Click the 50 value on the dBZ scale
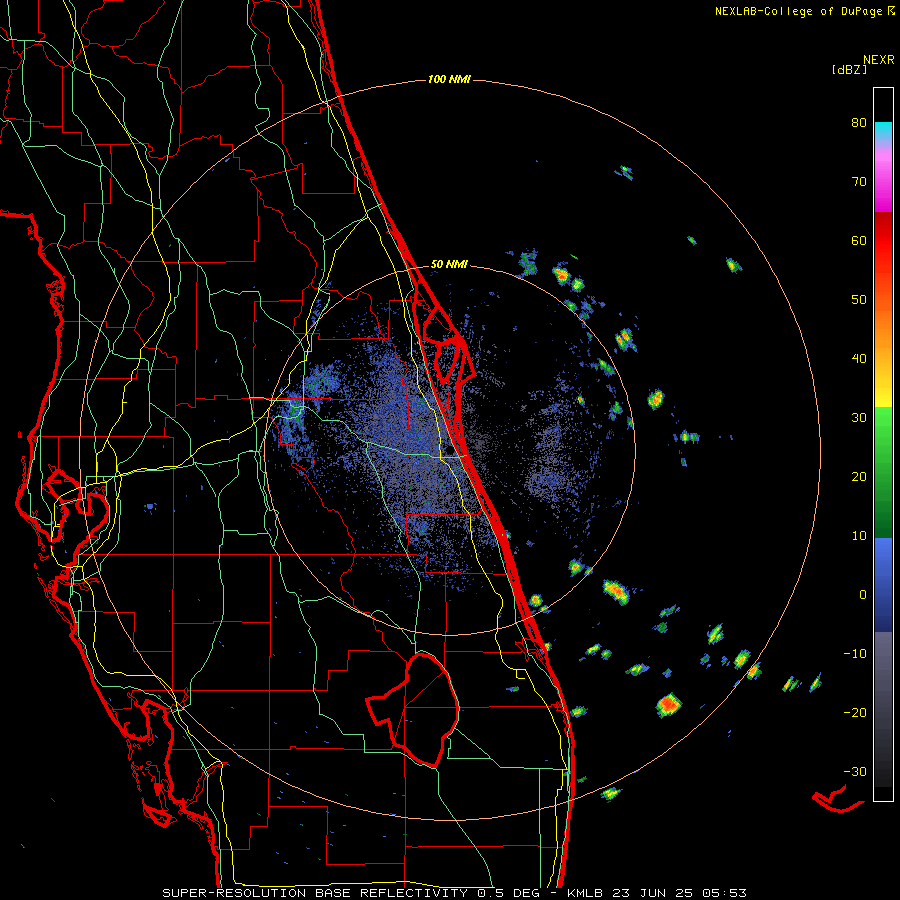900x900 pixels. (859, 300)
